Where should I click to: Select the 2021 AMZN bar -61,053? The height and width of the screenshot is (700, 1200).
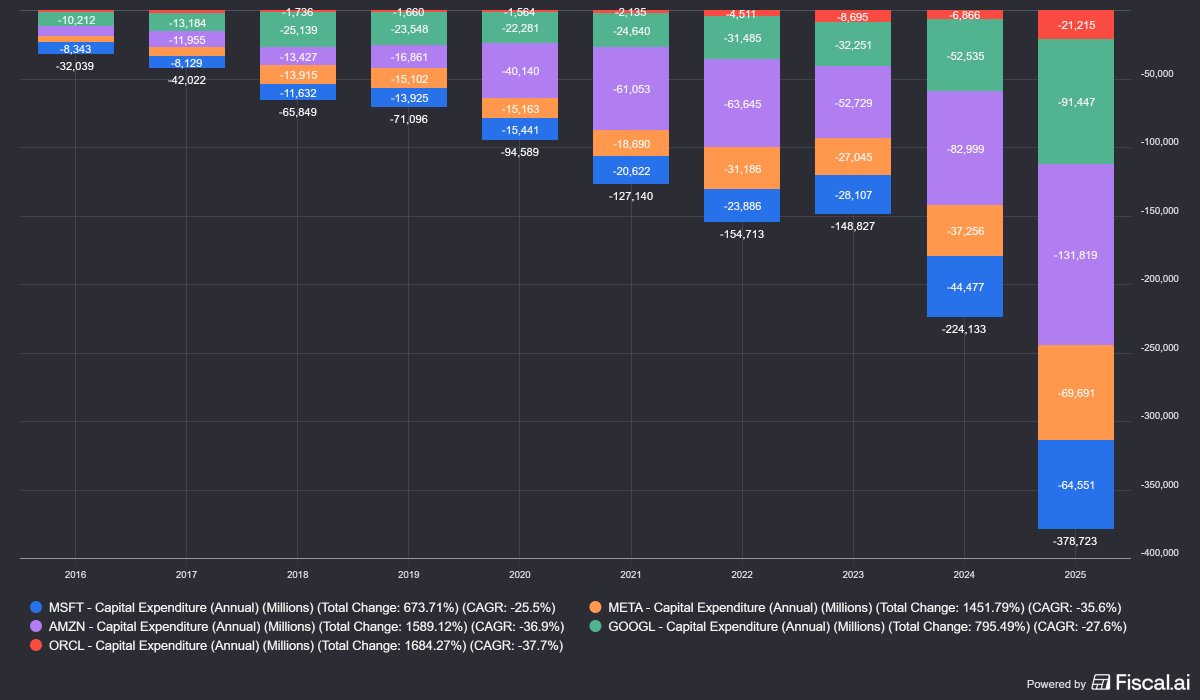(631, 89)
